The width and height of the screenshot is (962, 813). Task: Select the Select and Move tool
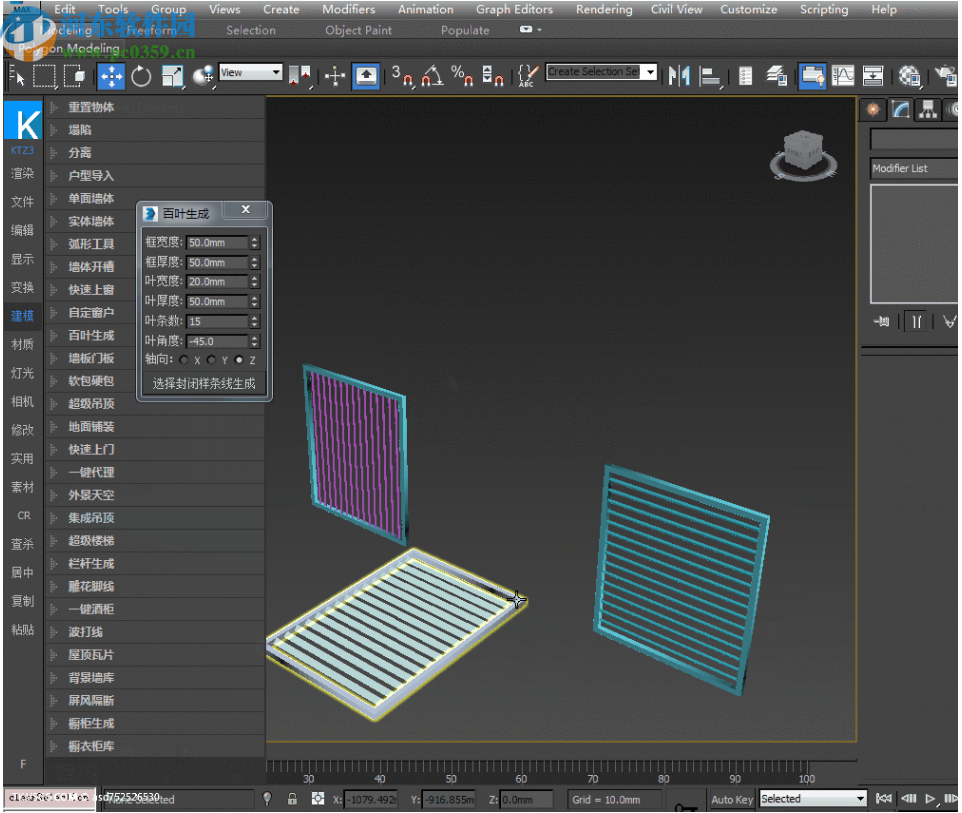click(x=111, y=77)
